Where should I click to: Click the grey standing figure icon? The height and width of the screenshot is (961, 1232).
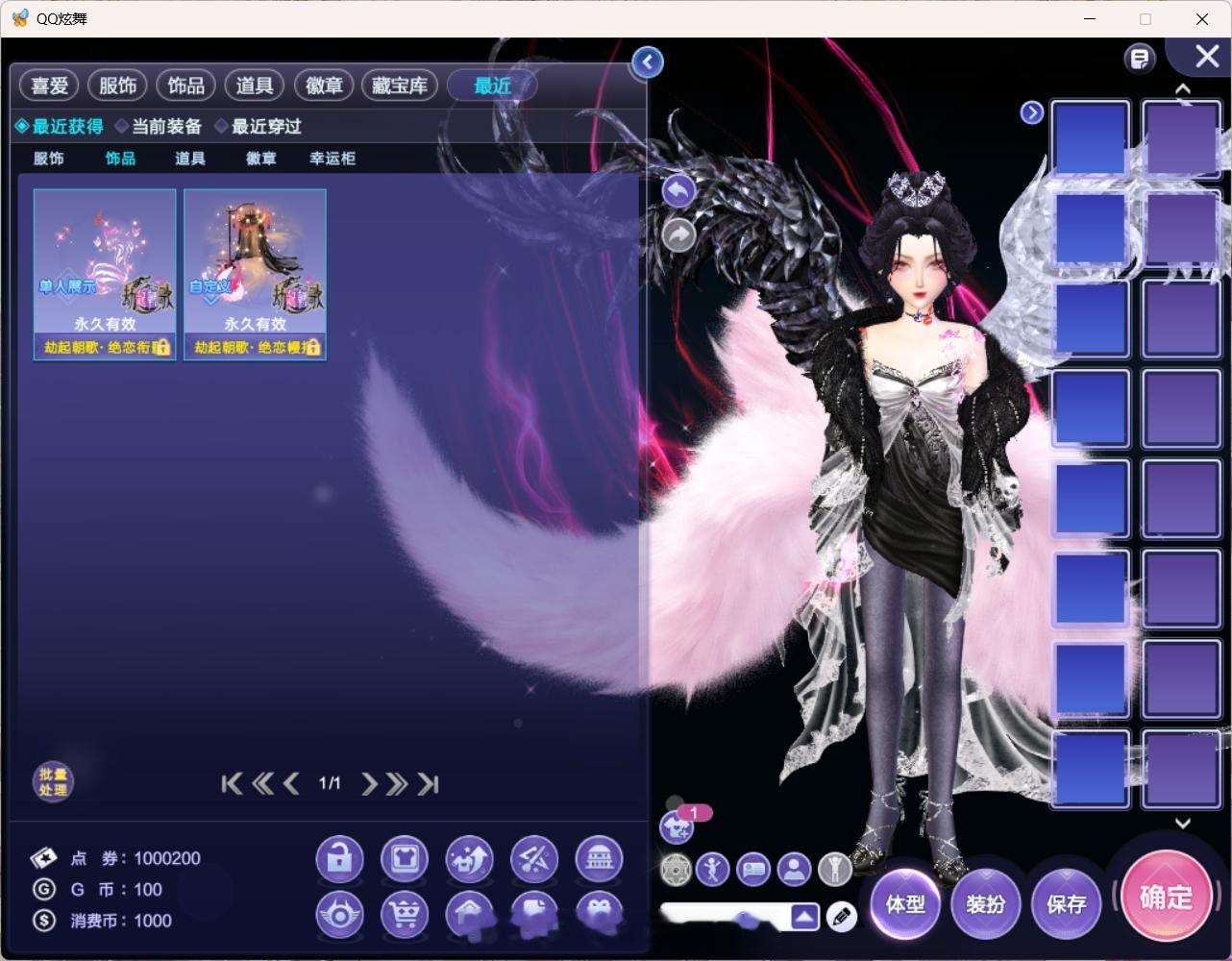pos(834,870)
